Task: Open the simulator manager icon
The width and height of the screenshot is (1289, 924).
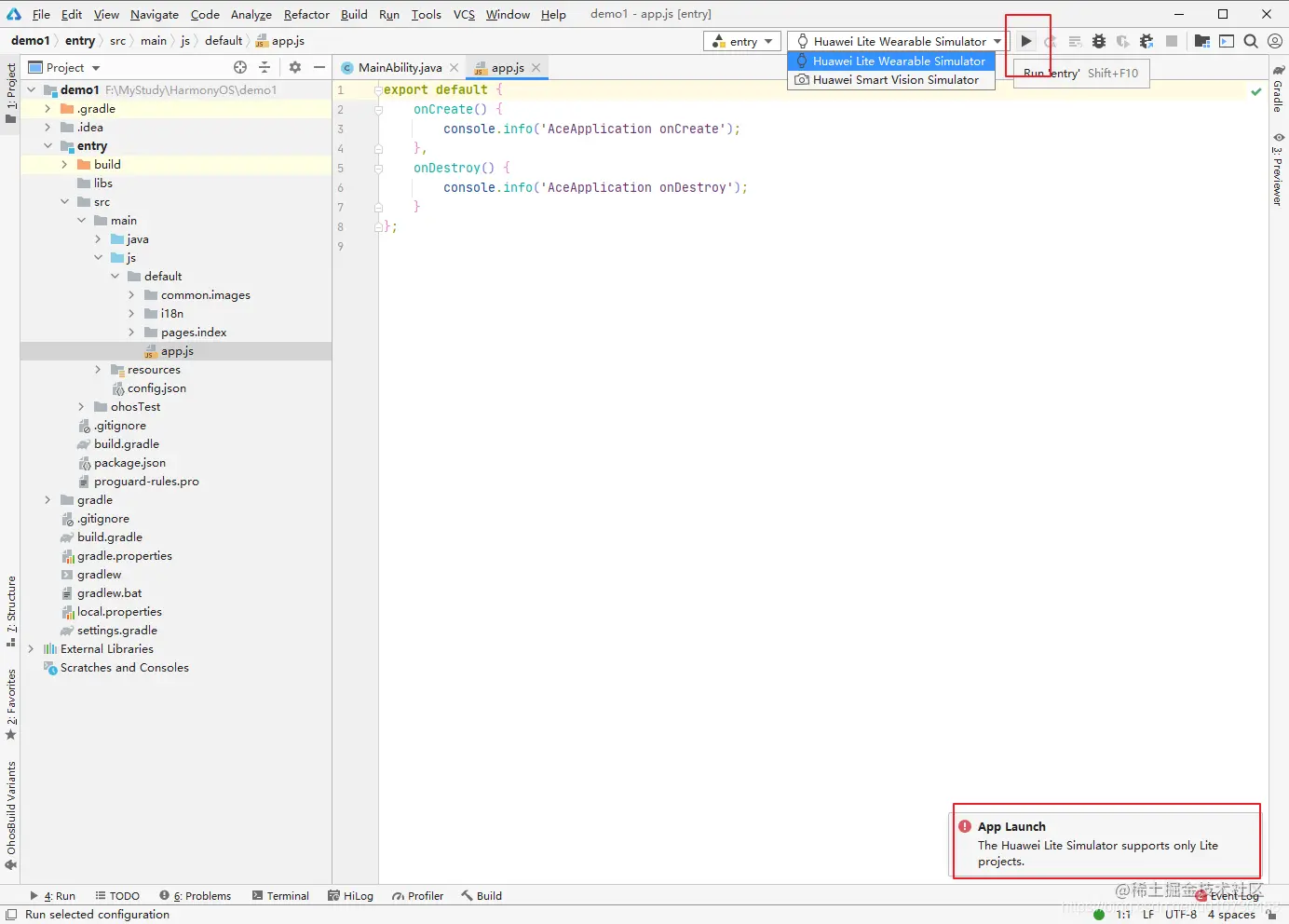Action: [1227, 41]
